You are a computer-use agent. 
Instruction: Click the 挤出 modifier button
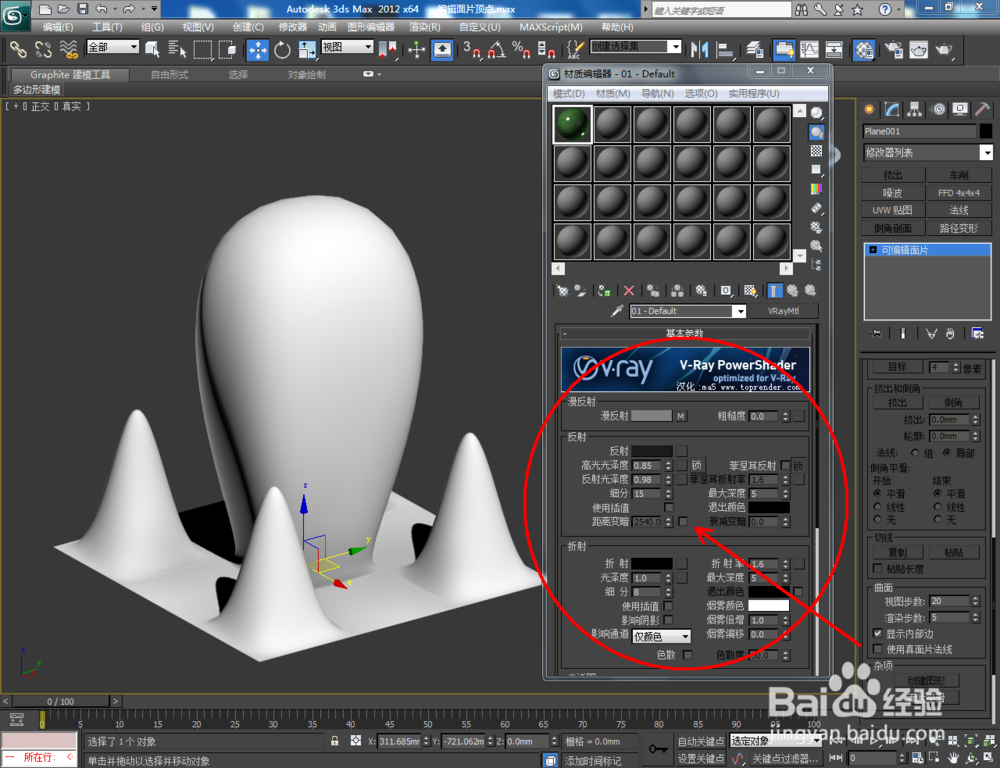click(892, 175)
